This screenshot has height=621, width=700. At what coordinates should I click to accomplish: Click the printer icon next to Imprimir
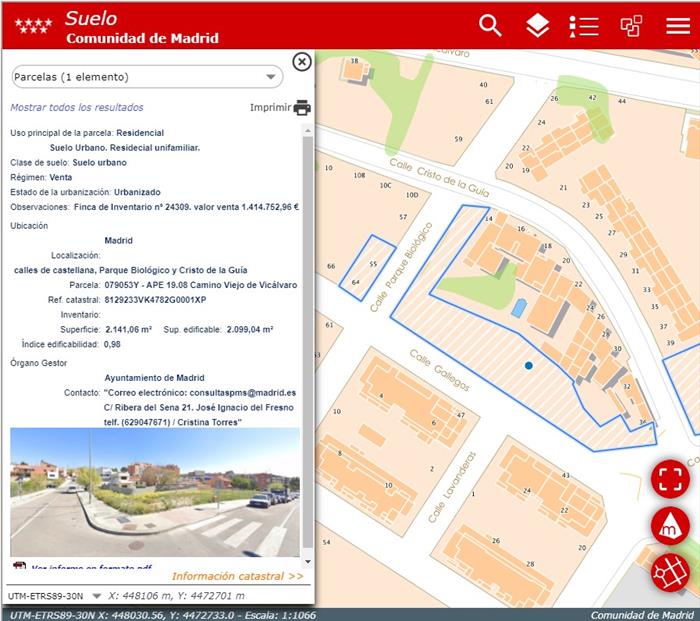point(302,108)
